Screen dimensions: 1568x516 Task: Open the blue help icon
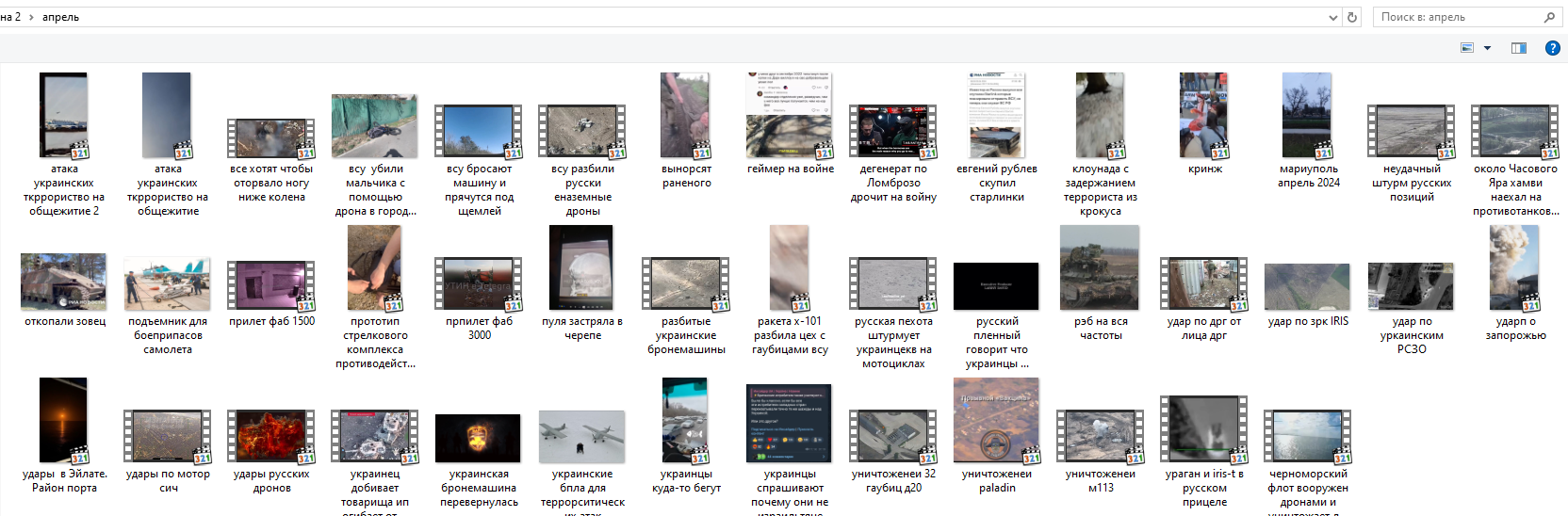[1553, 48]
